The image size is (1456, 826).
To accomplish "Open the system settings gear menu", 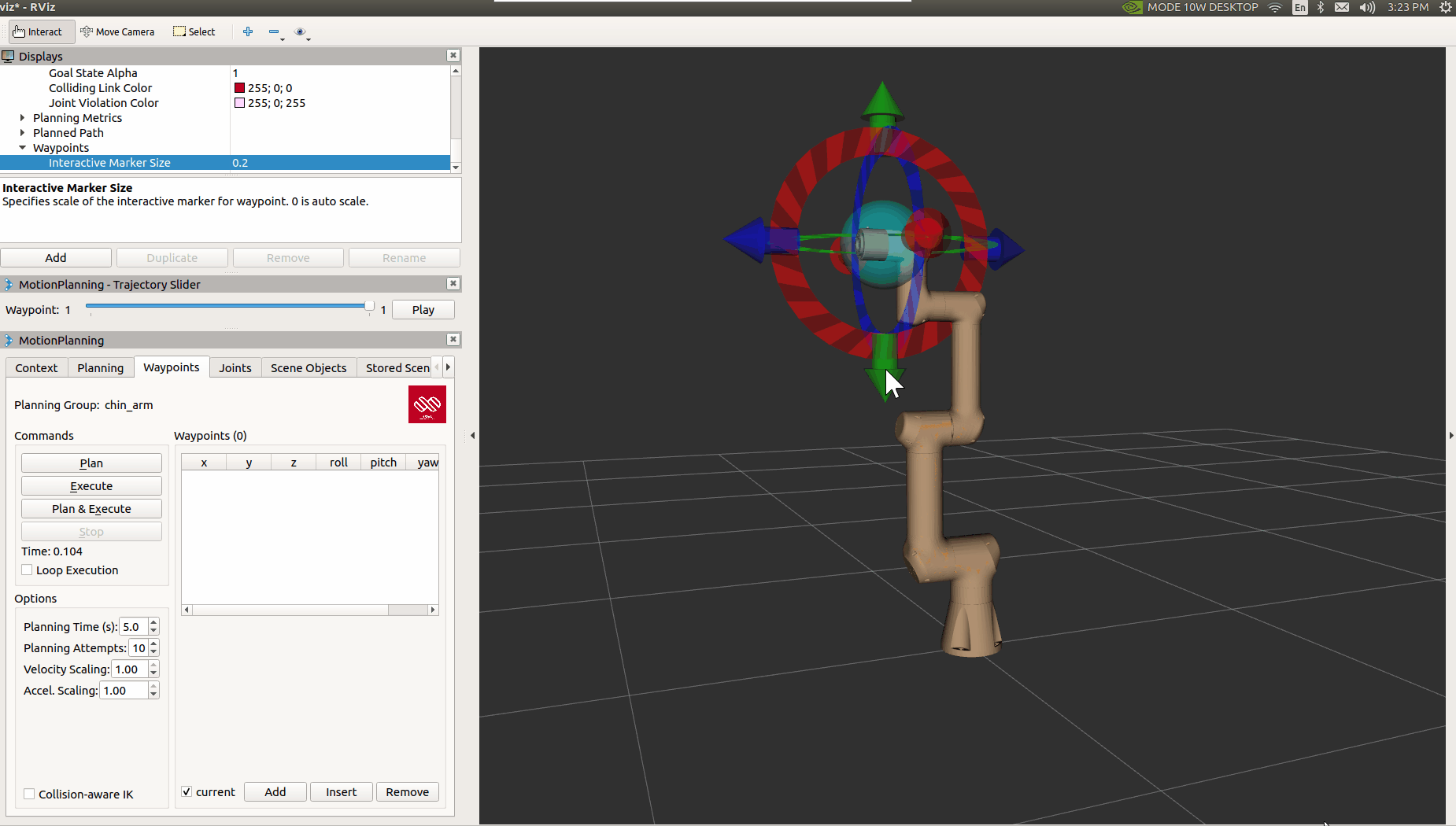I will [x=1445, y=7].
